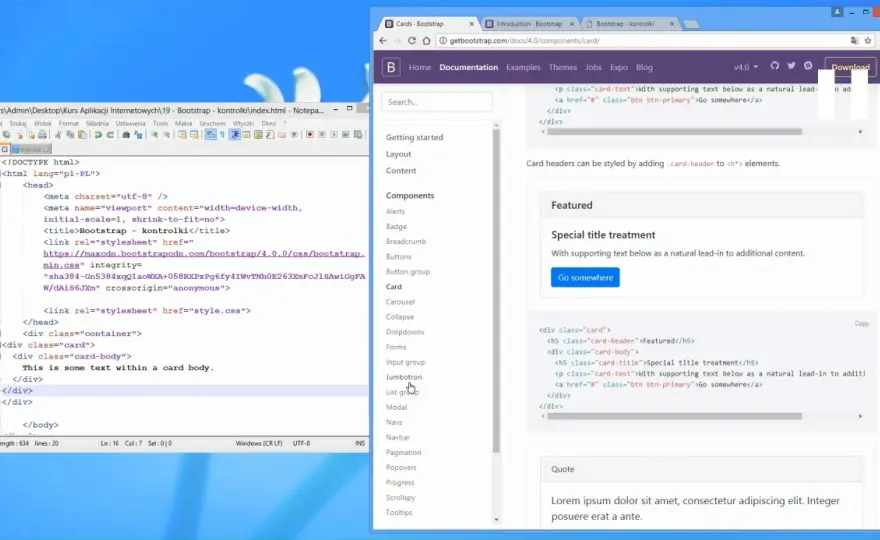Viewport: 880px width, 540px height.
Task: Open Bootstrap GitHub icon link
Action: [x=774, y=66]
